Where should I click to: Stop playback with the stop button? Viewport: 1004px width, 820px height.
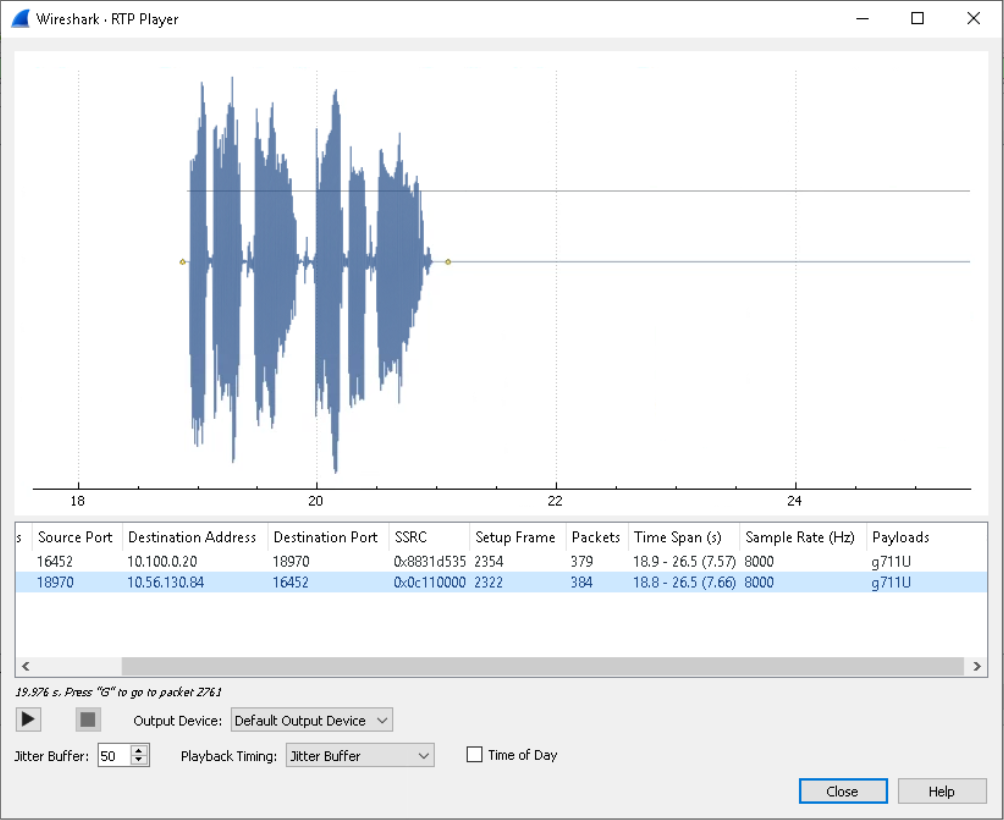(x=88, y=720)
